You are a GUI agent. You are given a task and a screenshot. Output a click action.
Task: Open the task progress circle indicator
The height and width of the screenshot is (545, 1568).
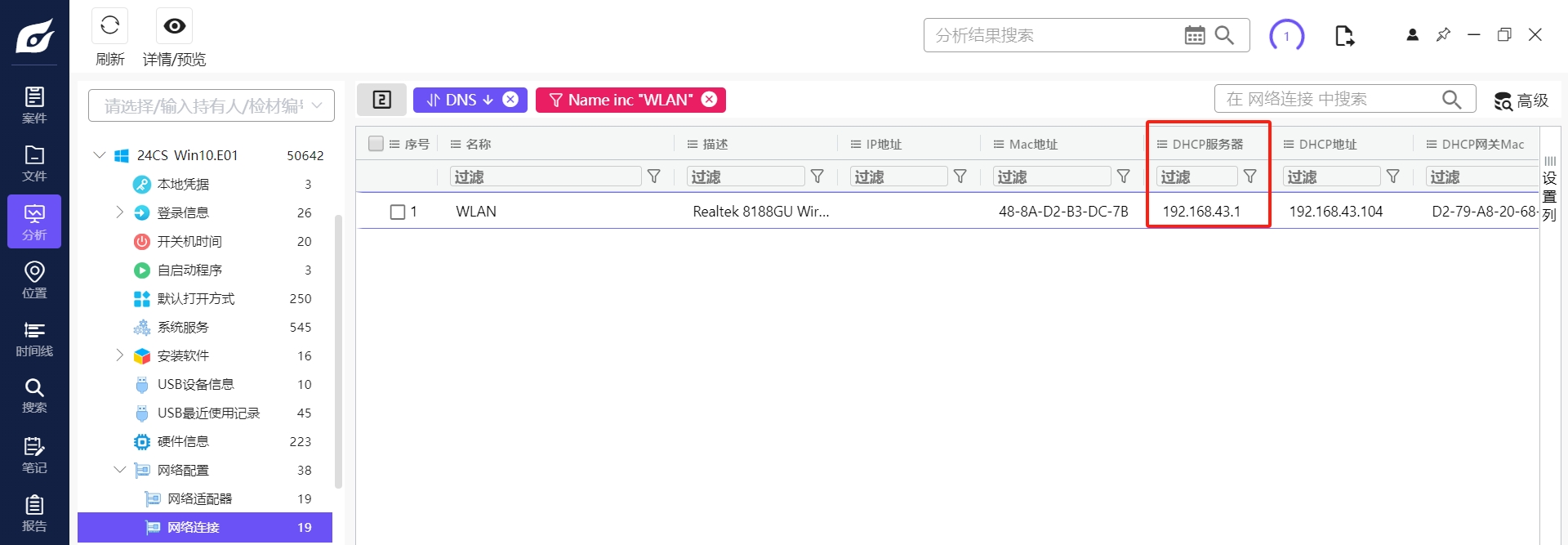tap(1286, 36)
